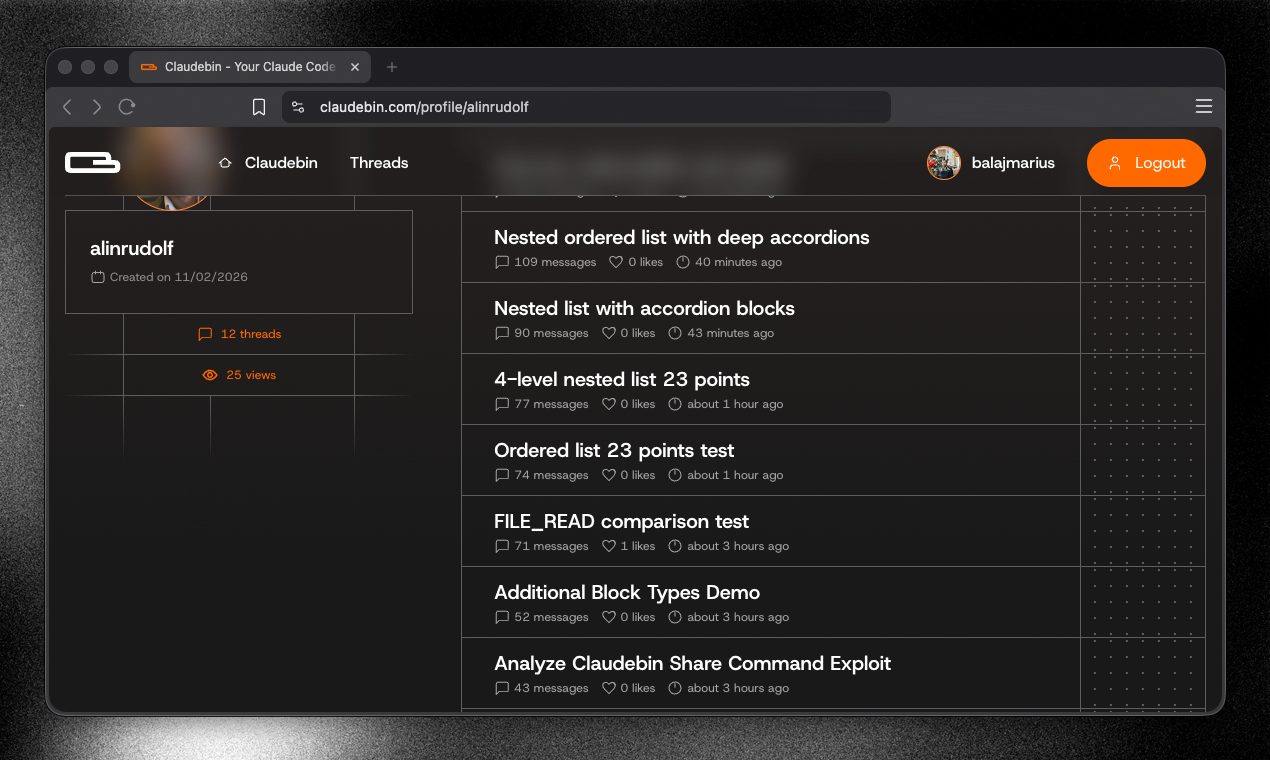1270x760 pixels.
Task: Click the Claudebin logo icon
Action: [92, 162]
